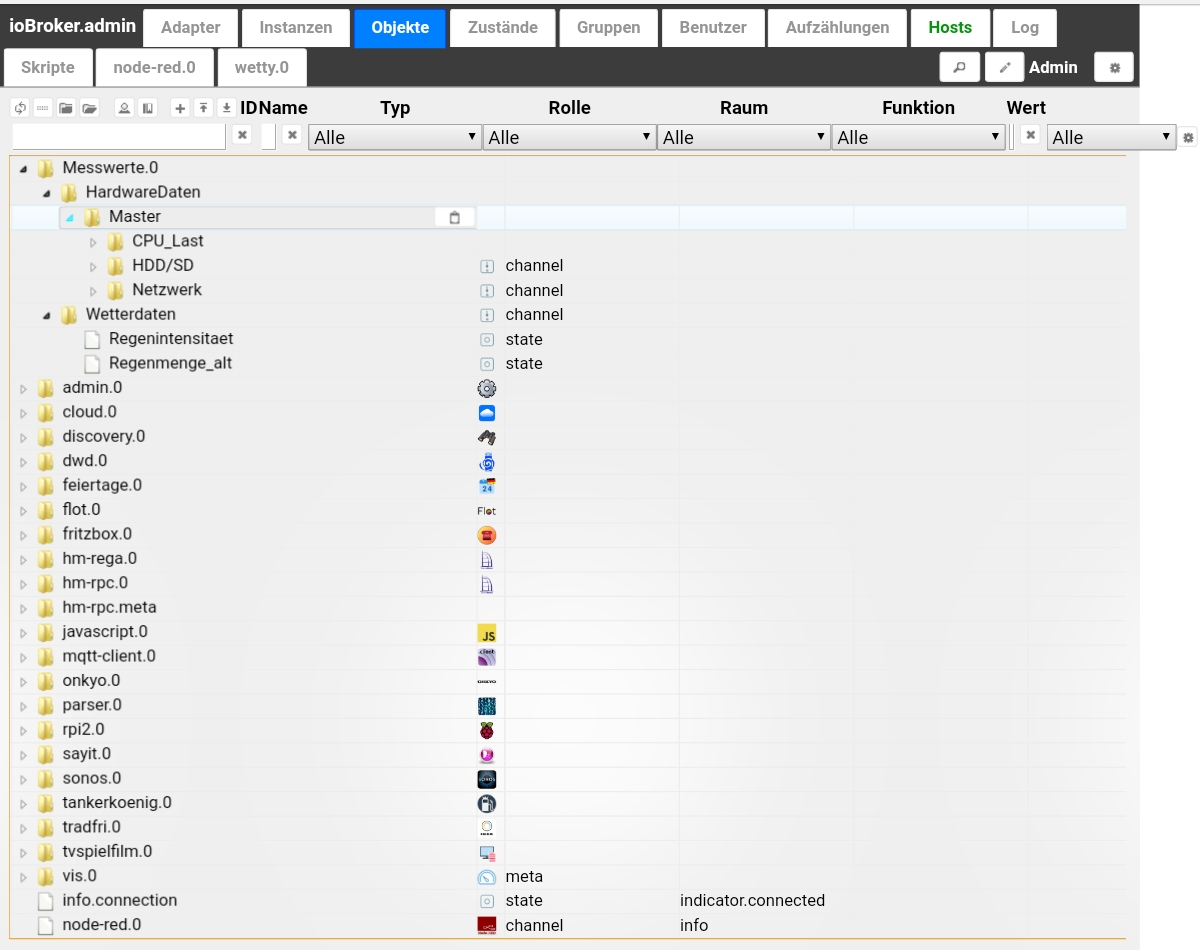1200x950 pixels.
Task: Click the javascript.0 JS icon
Action: click(x=487, y=633)
